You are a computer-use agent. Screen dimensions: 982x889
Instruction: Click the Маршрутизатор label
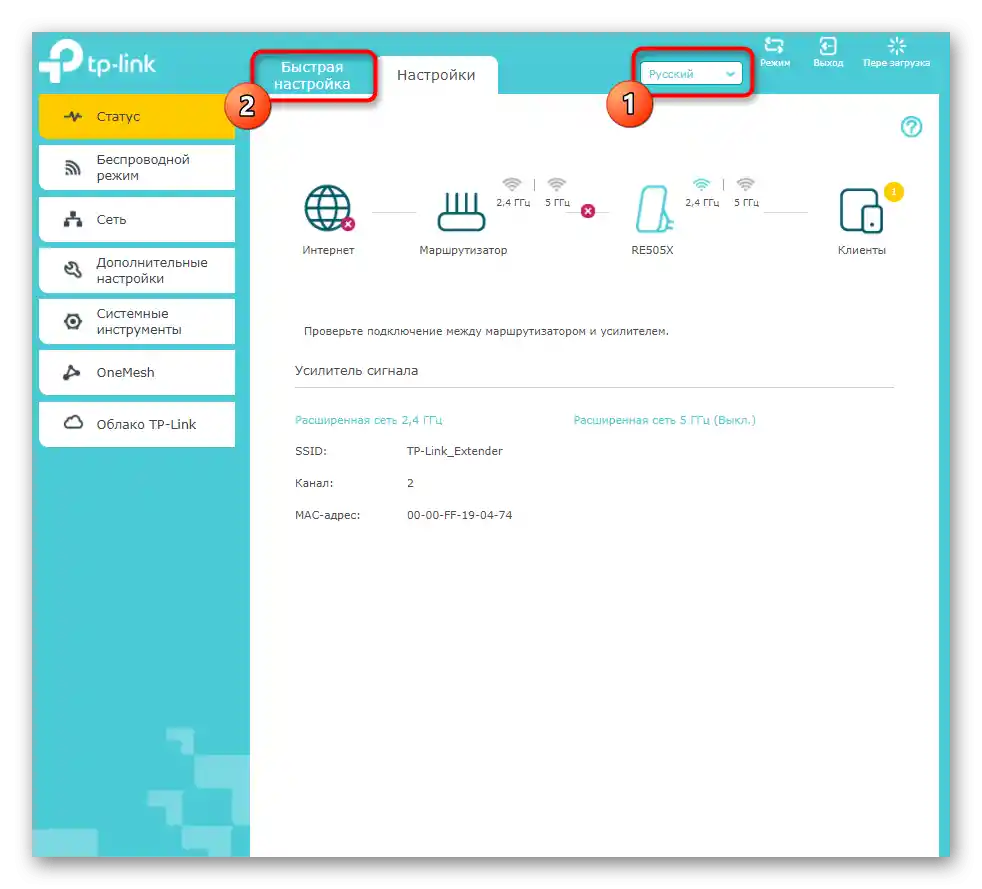(463, 250)
